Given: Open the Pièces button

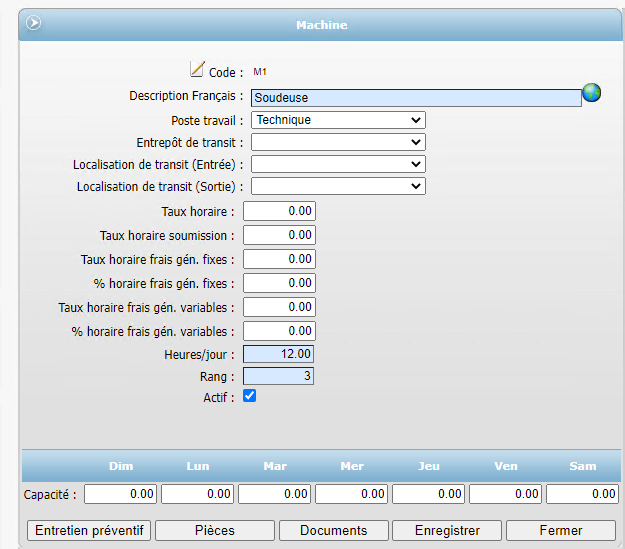Looking at the screenshot, I should point(214,530).
